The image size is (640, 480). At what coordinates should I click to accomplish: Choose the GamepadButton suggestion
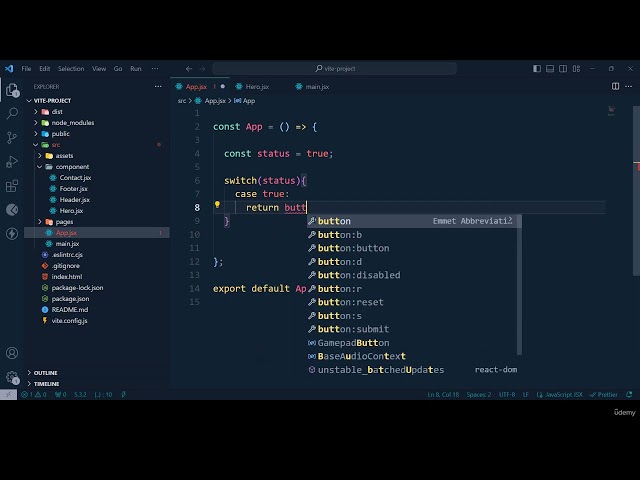[x=412, y=343]
